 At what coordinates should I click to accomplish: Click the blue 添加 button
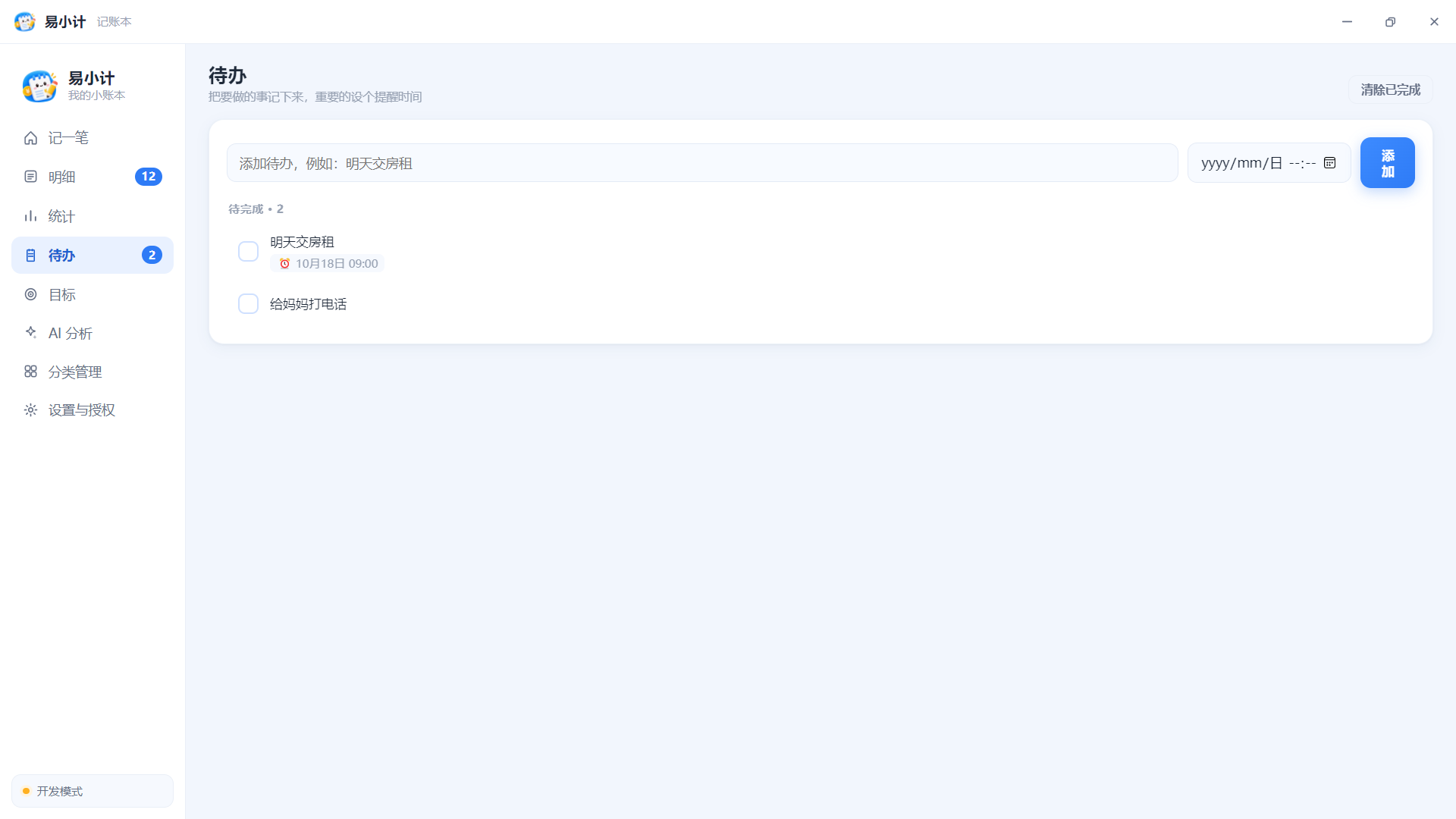[1387, 163]
